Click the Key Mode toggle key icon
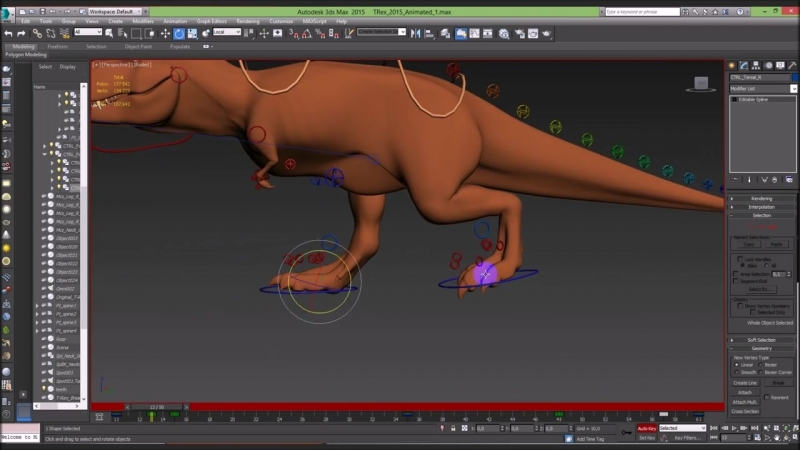Viewport: 800px width, 450px height. (626, 433)
